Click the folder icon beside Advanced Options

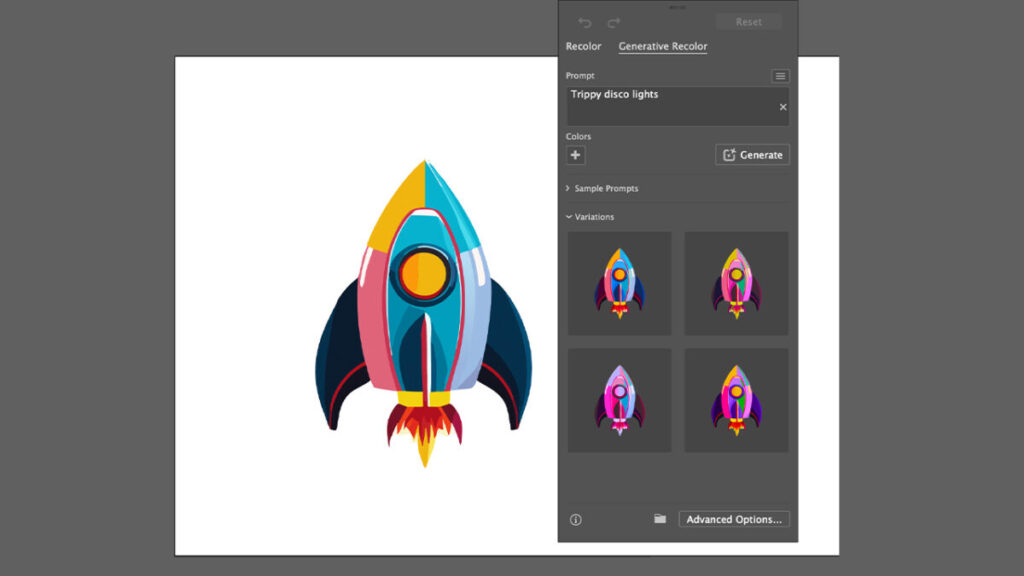(660, 519)
